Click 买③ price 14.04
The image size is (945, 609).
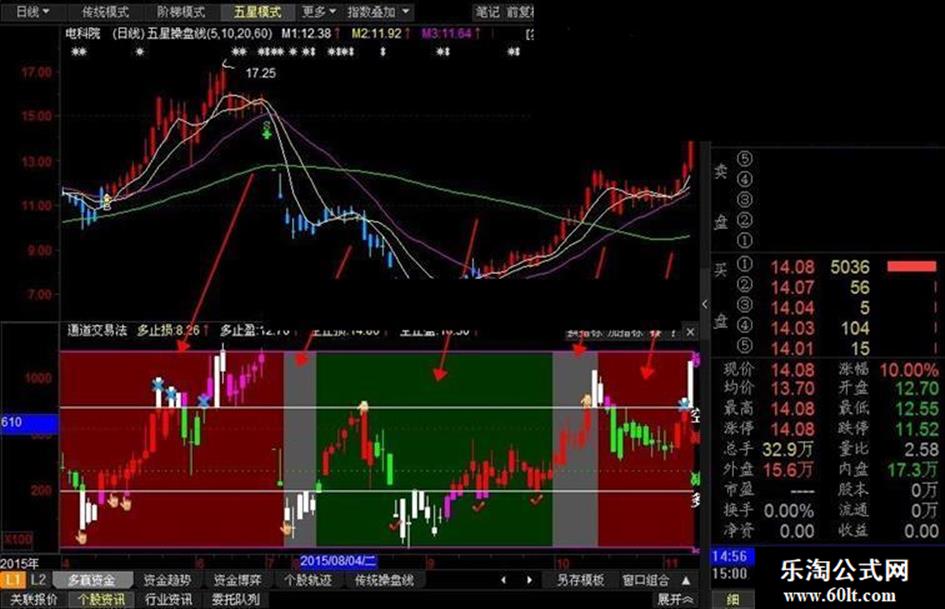792,308
